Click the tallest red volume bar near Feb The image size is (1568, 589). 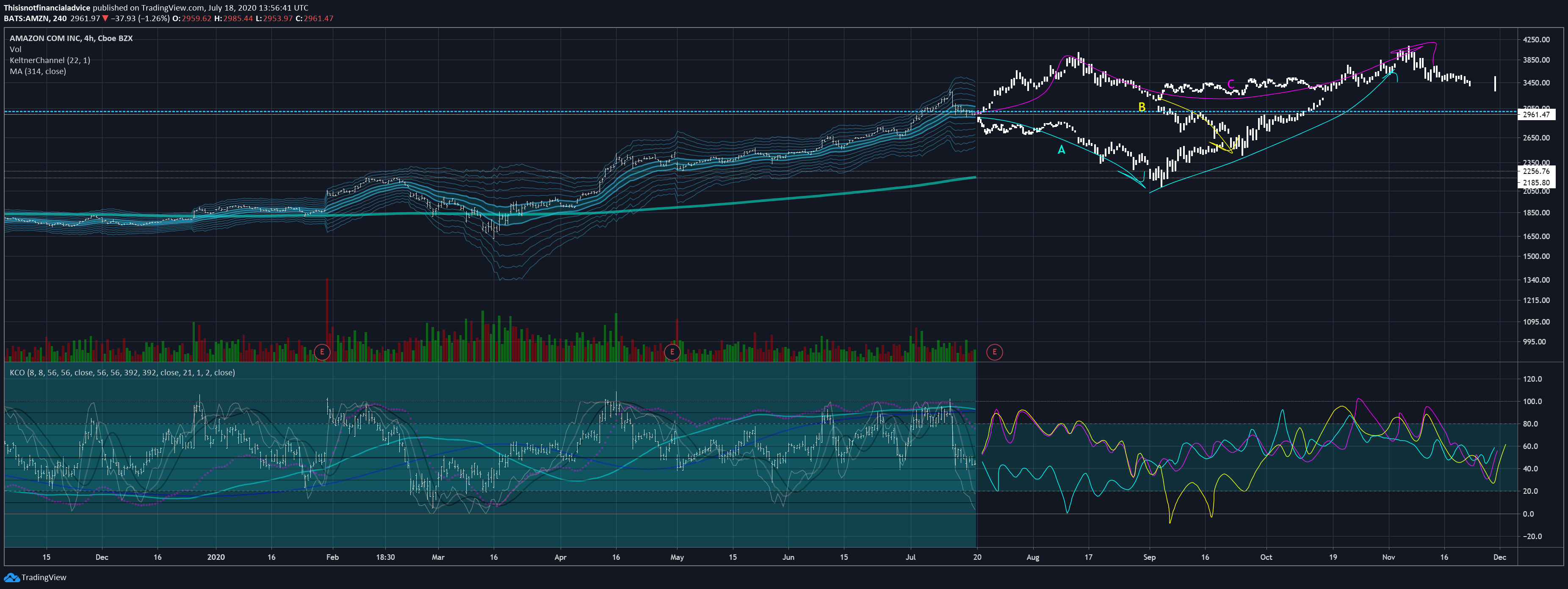pos(327,319)
